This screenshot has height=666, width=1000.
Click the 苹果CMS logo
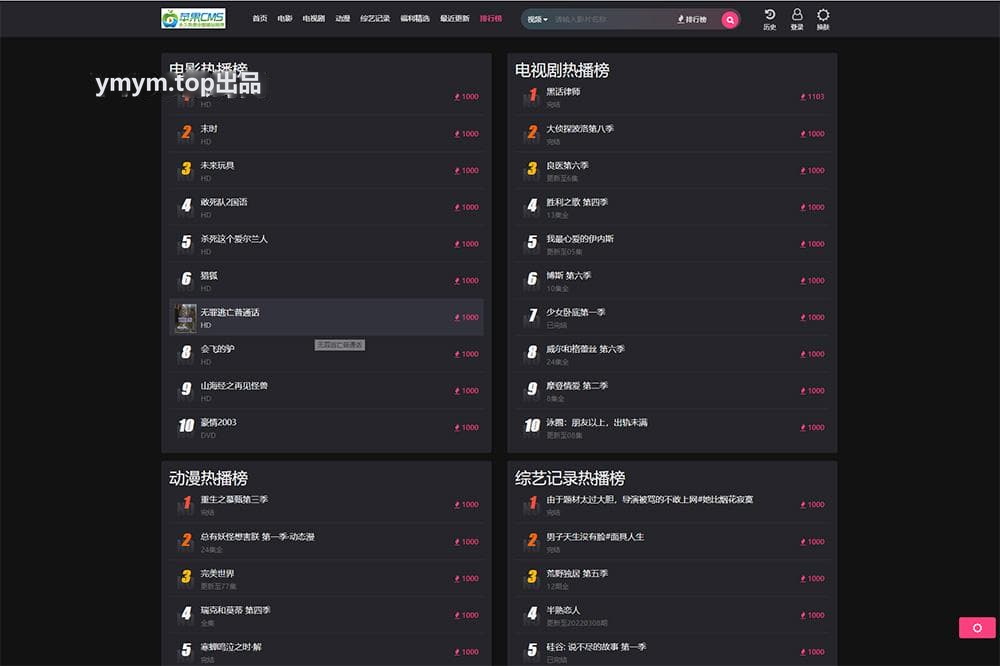pyautogui.click(x=193, y=18)
